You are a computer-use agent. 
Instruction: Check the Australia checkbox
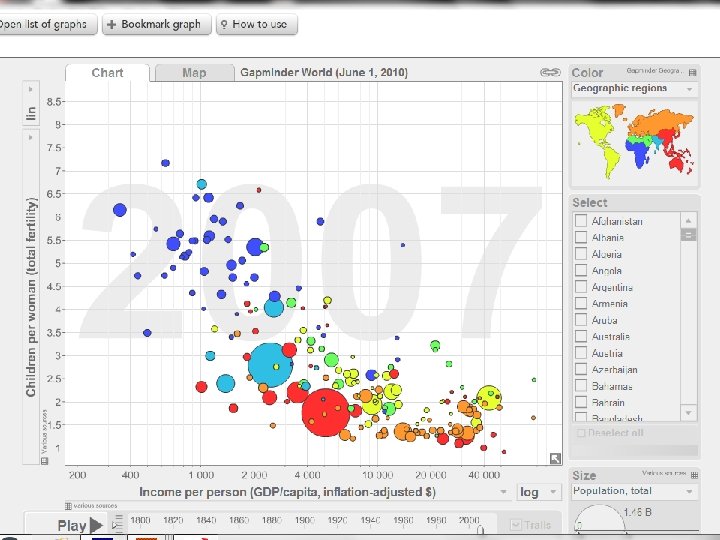[581, 337]
